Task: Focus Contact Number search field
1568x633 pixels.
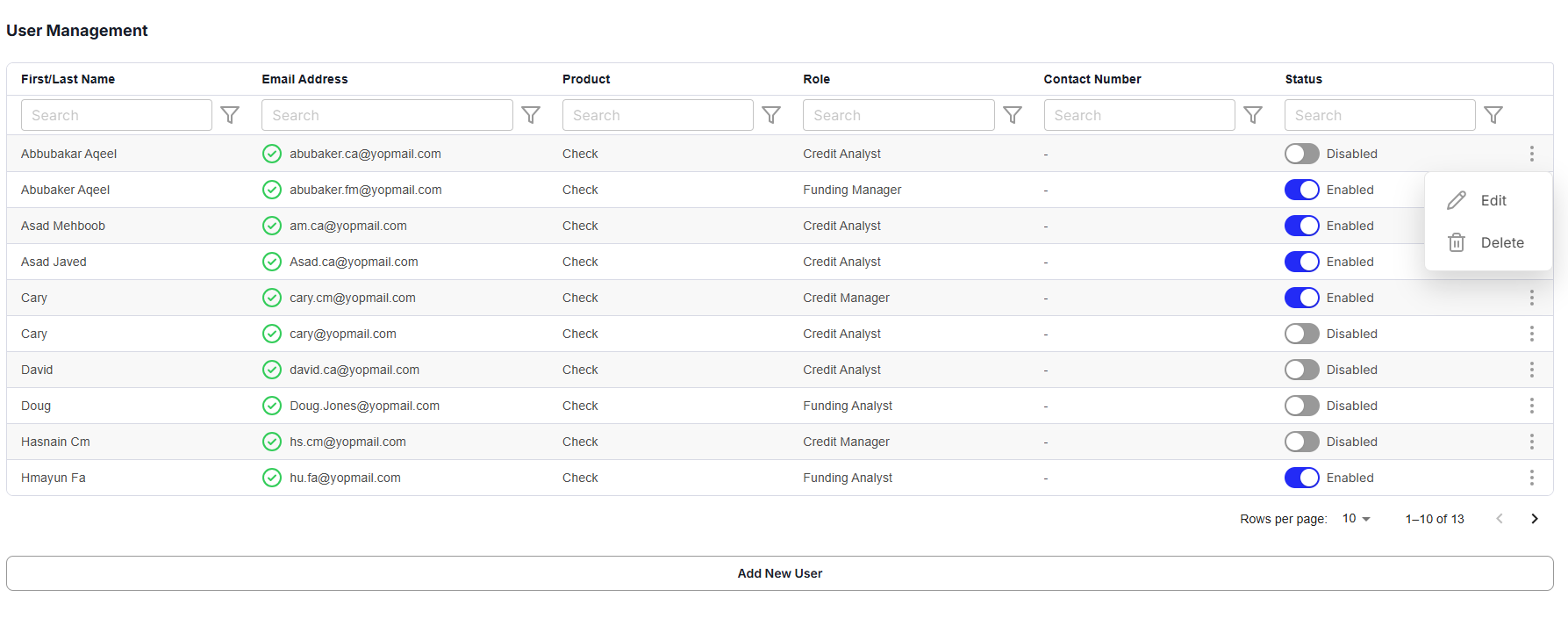Action: click(1140, 115)
